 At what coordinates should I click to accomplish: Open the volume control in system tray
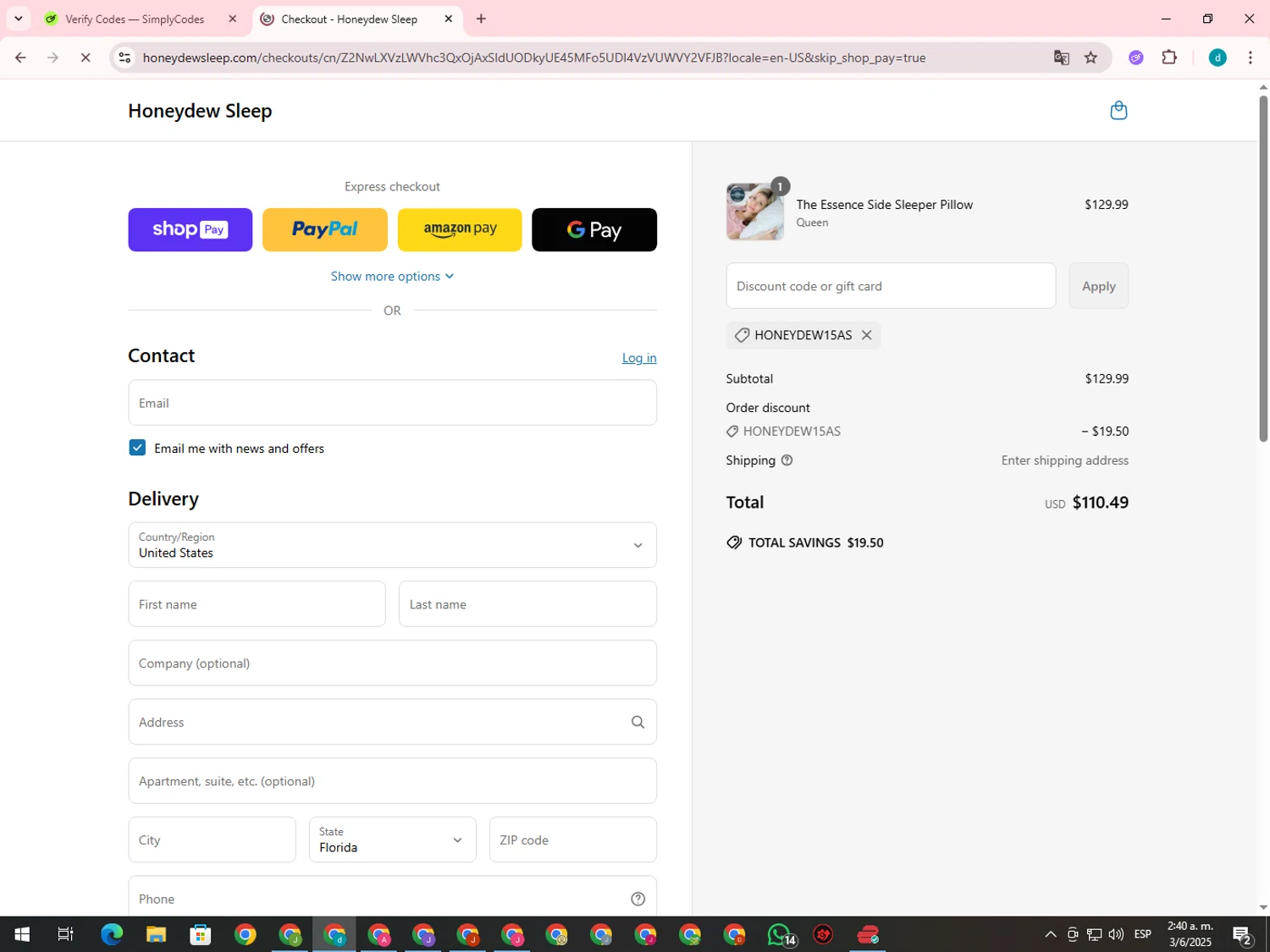point(1116,934)
